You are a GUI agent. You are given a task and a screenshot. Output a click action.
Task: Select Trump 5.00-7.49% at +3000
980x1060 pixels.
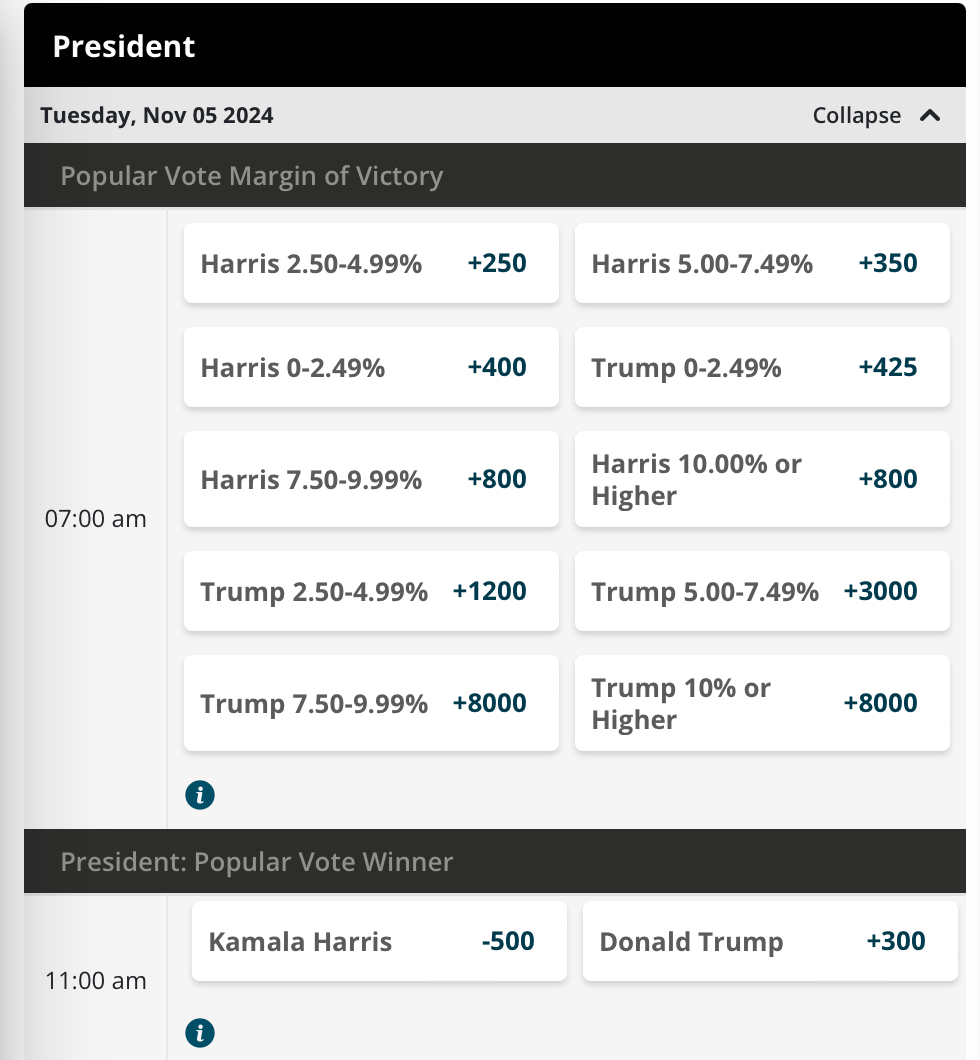click(762, 591)
